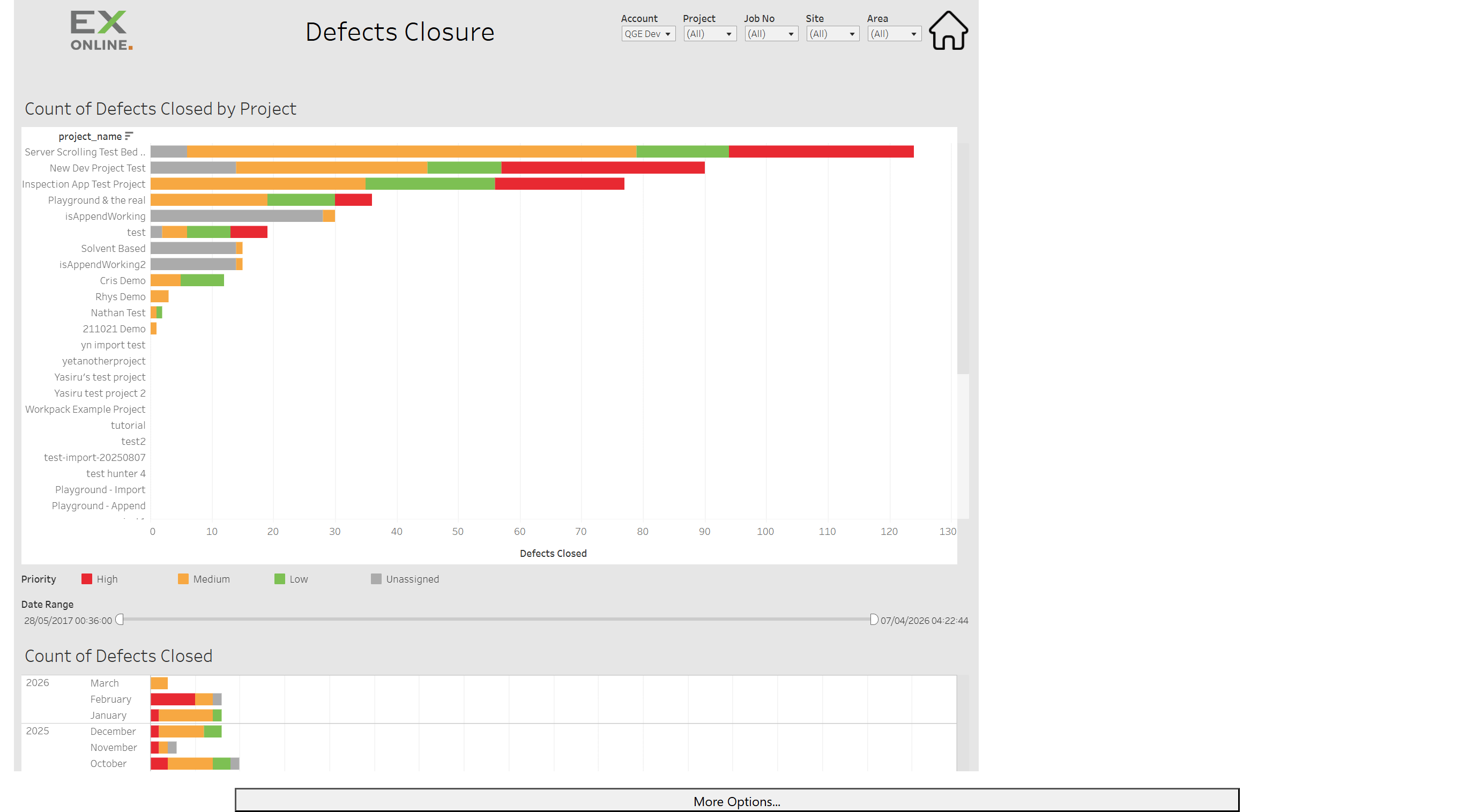Select the 'New Dev Project Test' label
The height and width of the screenshot is (812, 1474).
(x=97, y=168)
